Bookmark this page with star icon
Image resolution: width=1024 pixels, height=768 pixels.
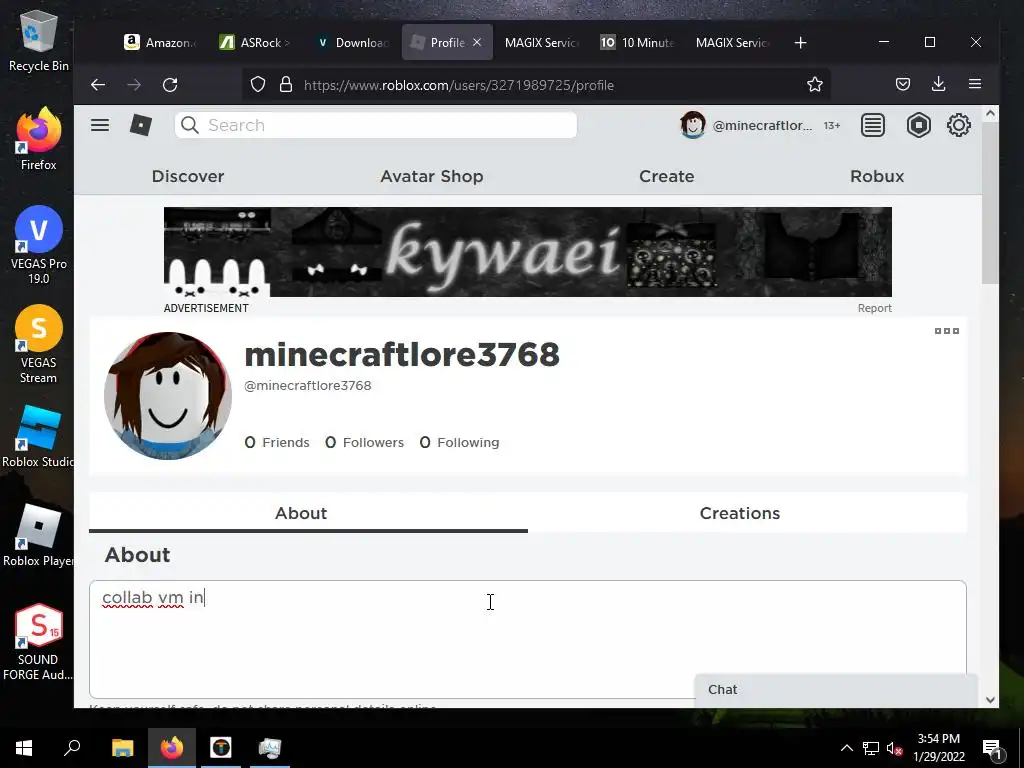tap(814, 84)
